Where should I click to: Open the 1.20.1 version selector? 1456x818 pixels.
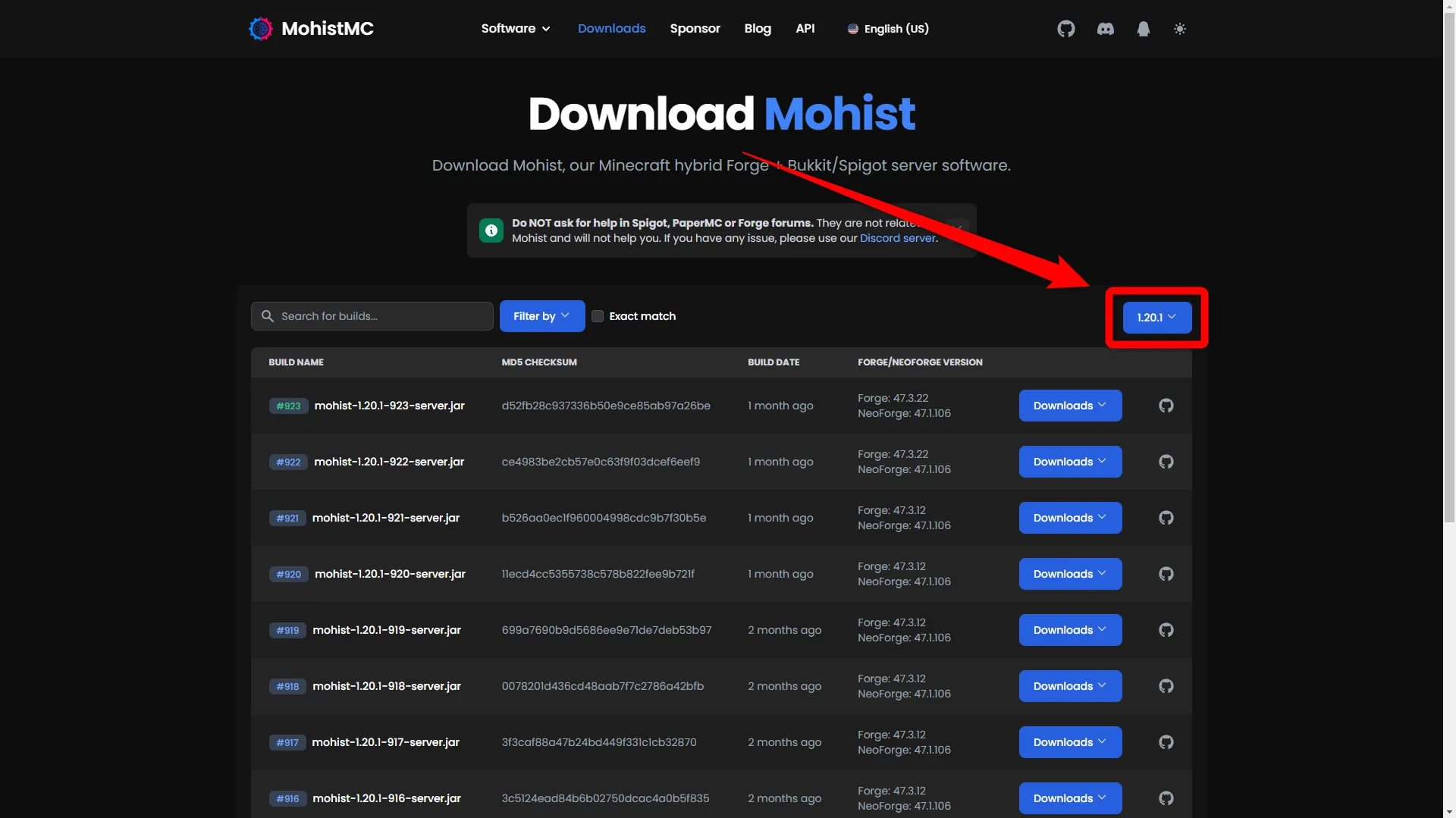click(1157, 318)
